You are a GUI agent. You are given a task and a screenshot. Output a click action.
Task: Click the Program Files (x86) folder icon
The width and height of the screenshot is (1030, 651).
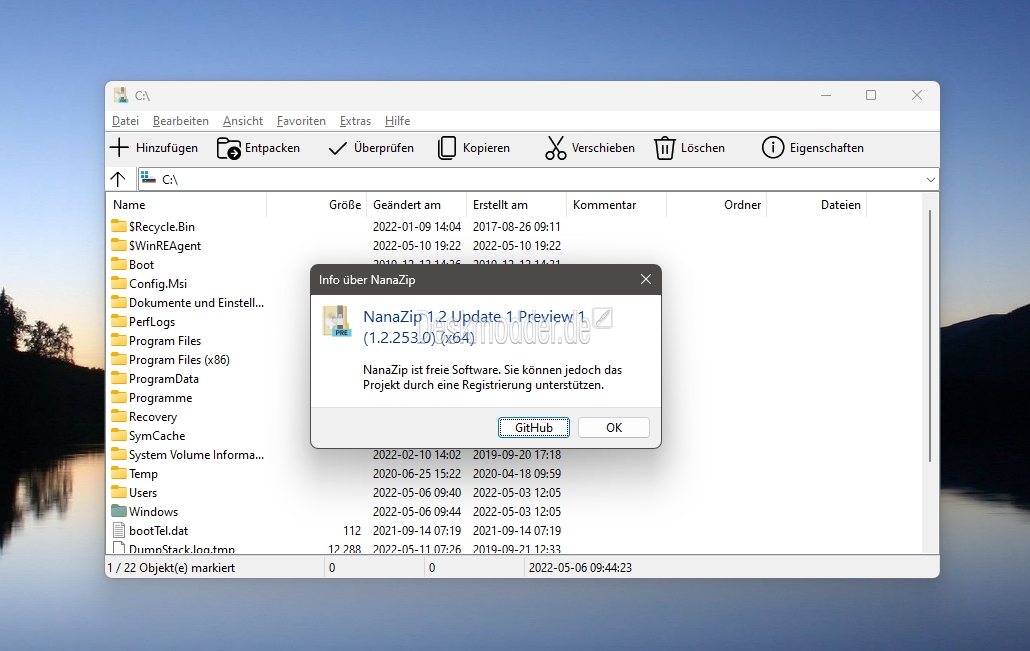click(x=119, y=359)
